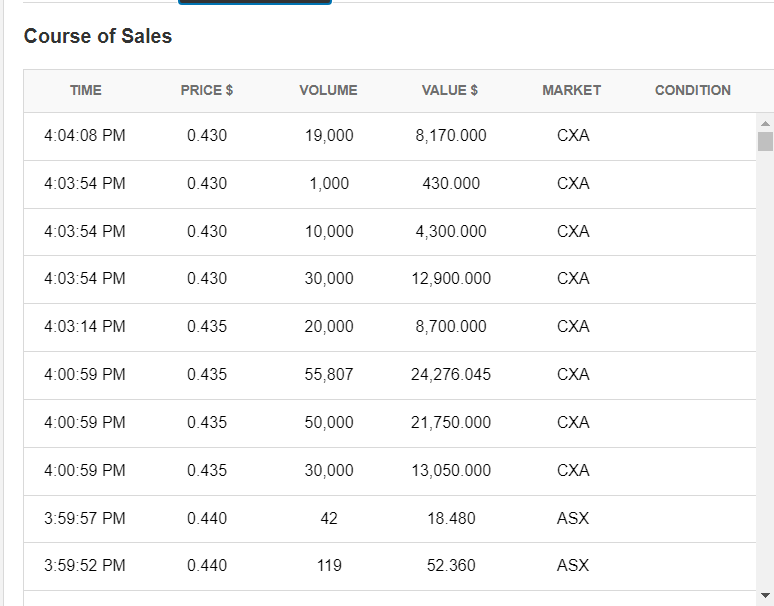Click the 8,170.000 value cell
The height and width of the screenshot is (606, 774).
click(x=451, y=135)
